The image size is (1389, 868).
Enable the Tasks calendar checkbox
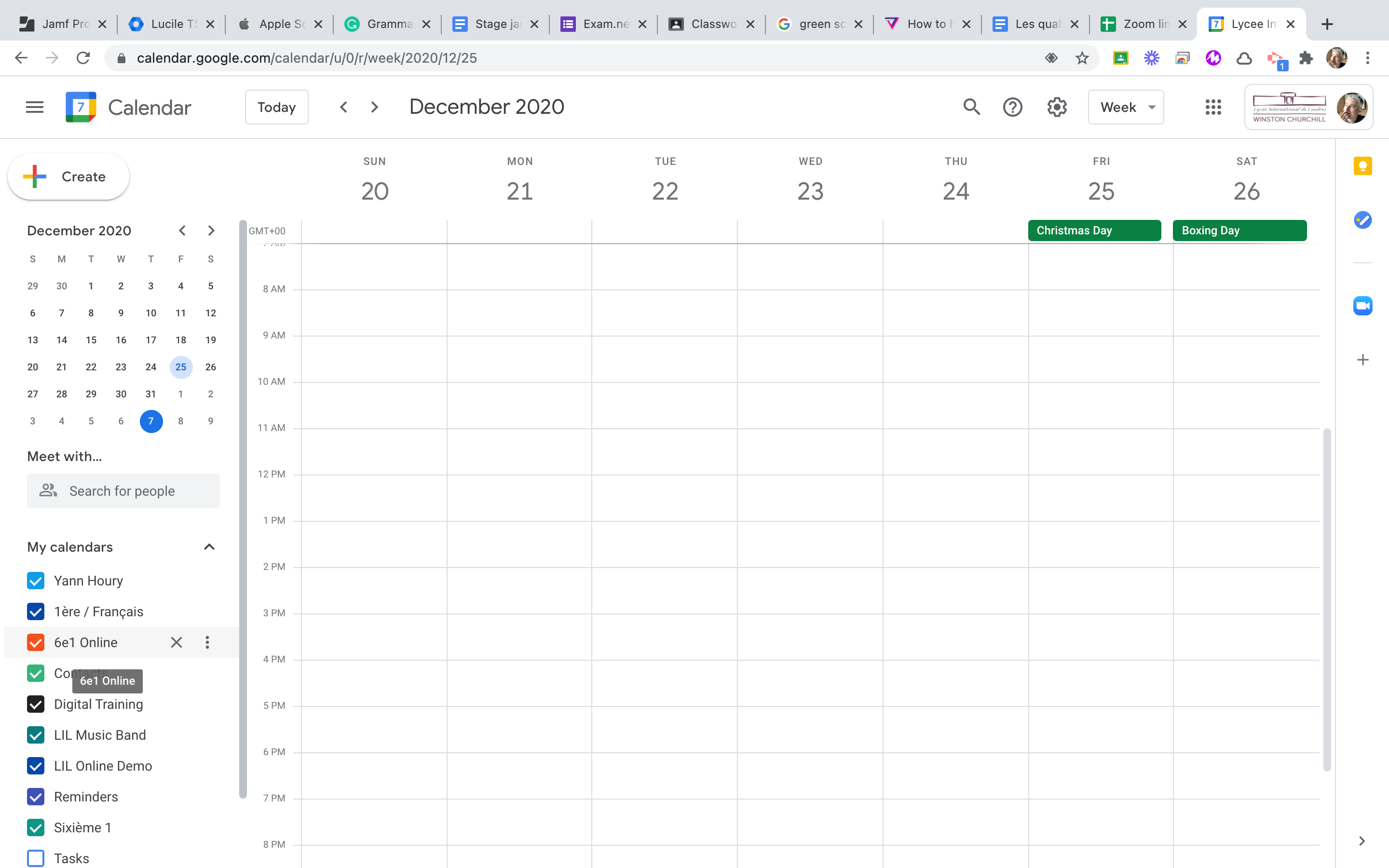point(36,858)
